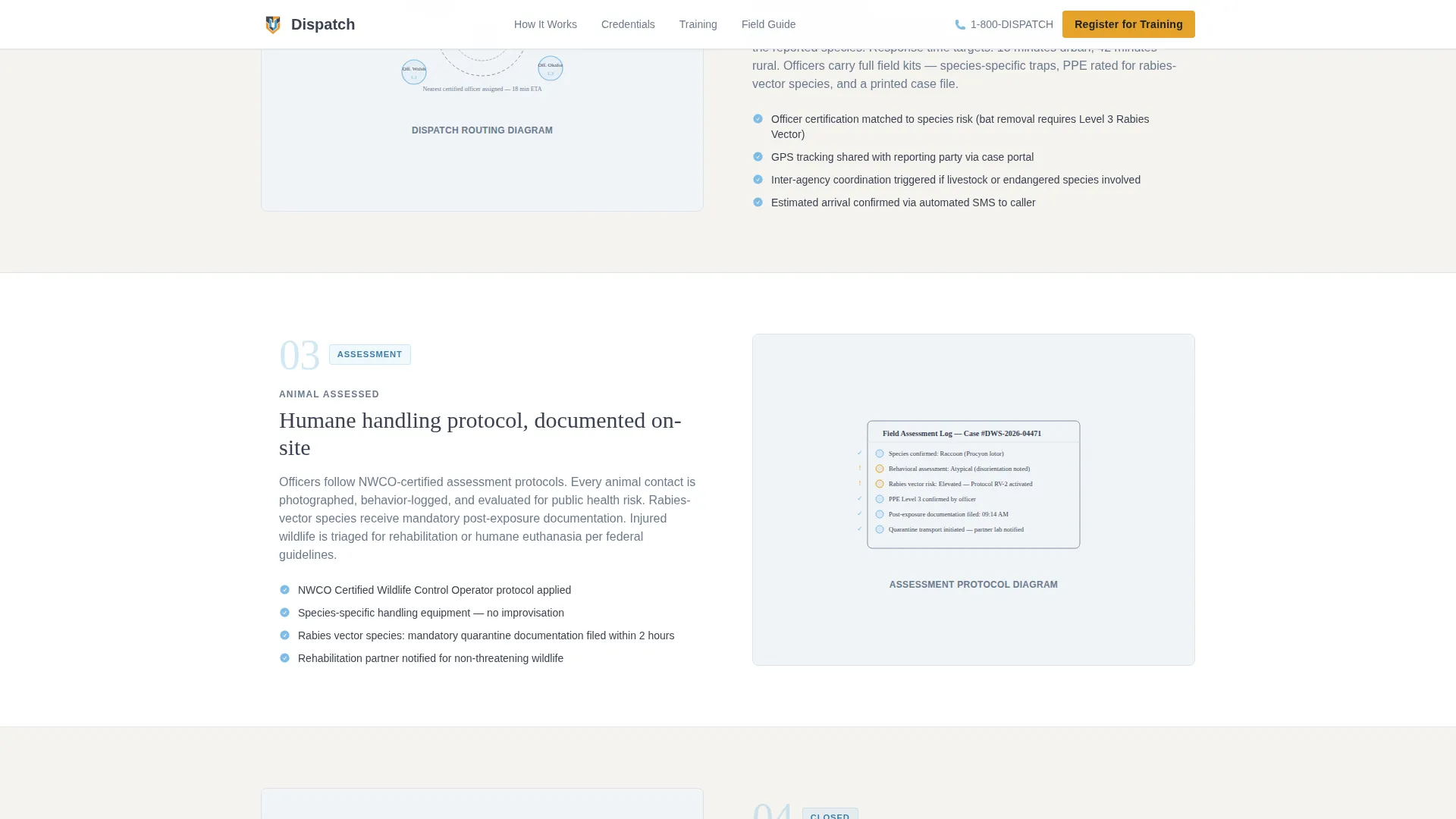This screenshot has width=1456, height=819.
Task: Click orange circle beside 'Rabies vector risk: Elevated'
Action: [x=880, y=484]
